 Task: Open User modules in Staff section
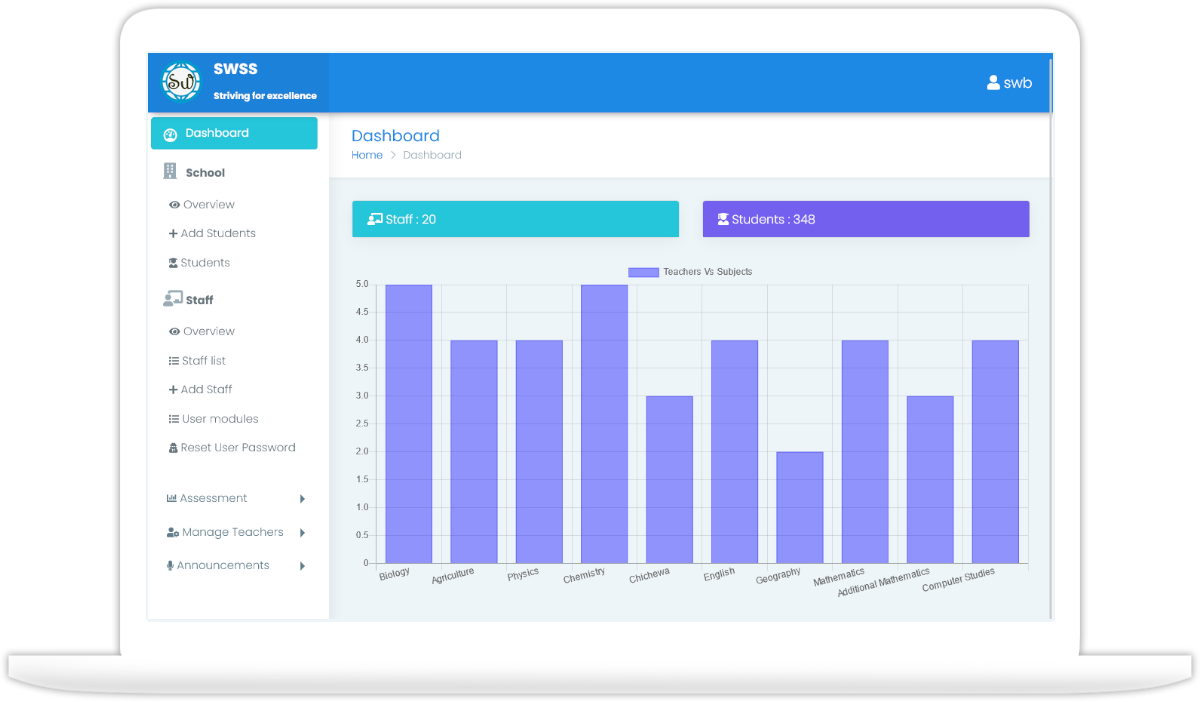pos(219,419)
